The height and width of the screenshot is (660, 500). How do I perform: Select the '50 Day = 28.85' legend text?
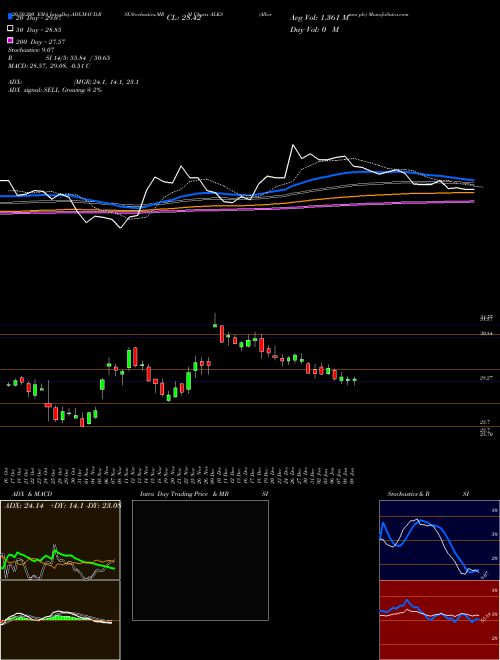pyautogui.click(x=39, y=30)
